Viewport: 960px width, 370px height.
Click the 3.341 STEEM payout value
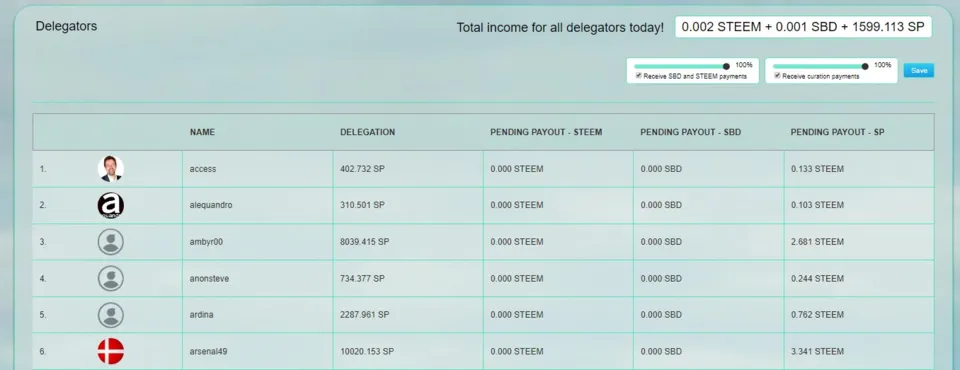click(x=817, y=352)
